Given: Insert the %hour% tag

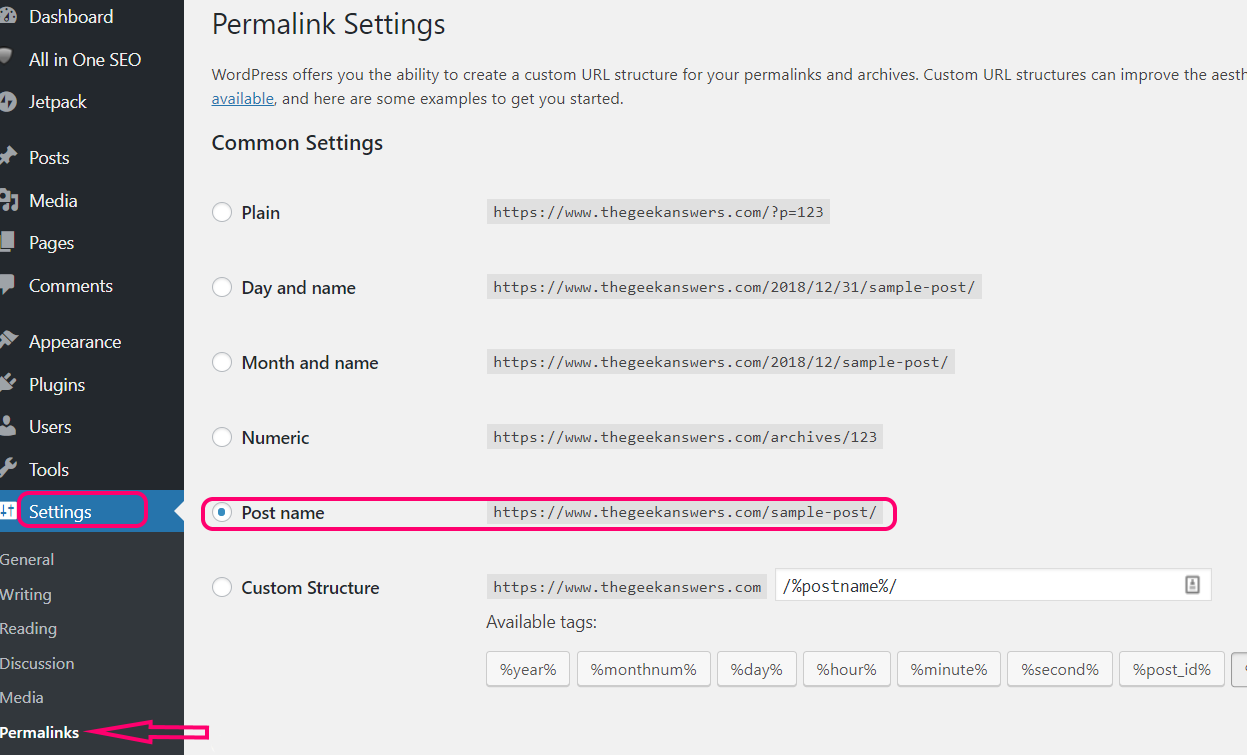Looking at the screenshot, I should (847, 669).
